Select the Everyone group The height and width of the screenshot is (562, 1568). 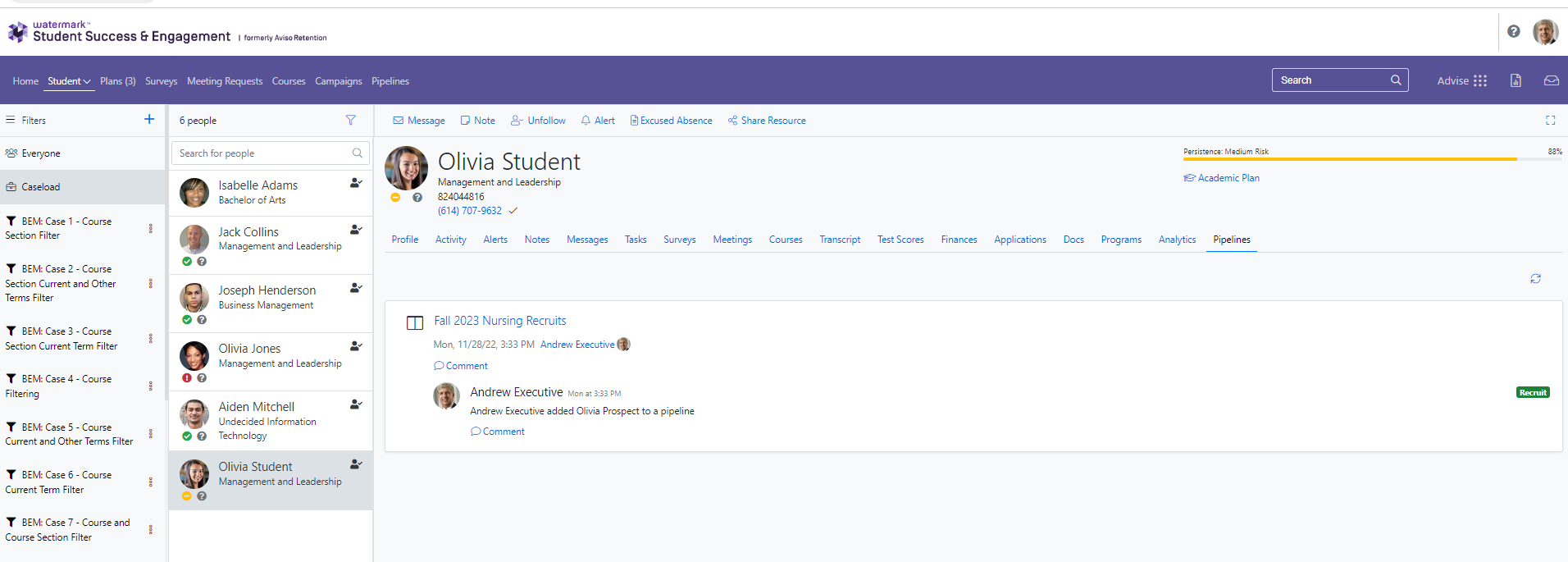[82, 153]
